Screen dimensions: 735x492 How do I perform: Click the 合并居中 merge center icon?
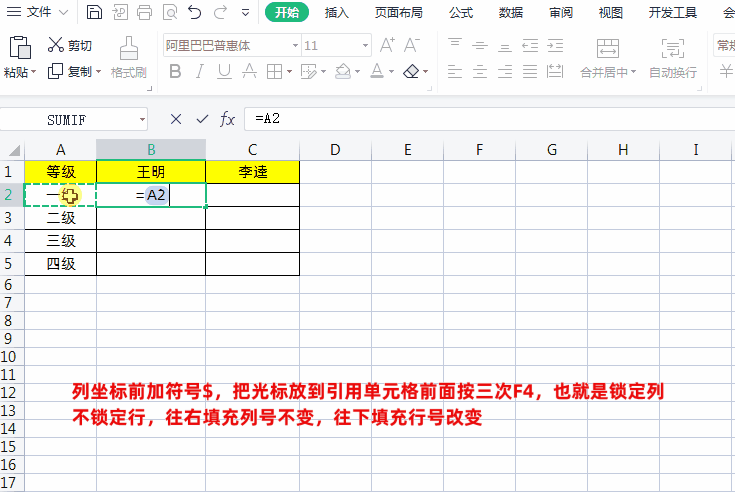(x=608, y=48)
